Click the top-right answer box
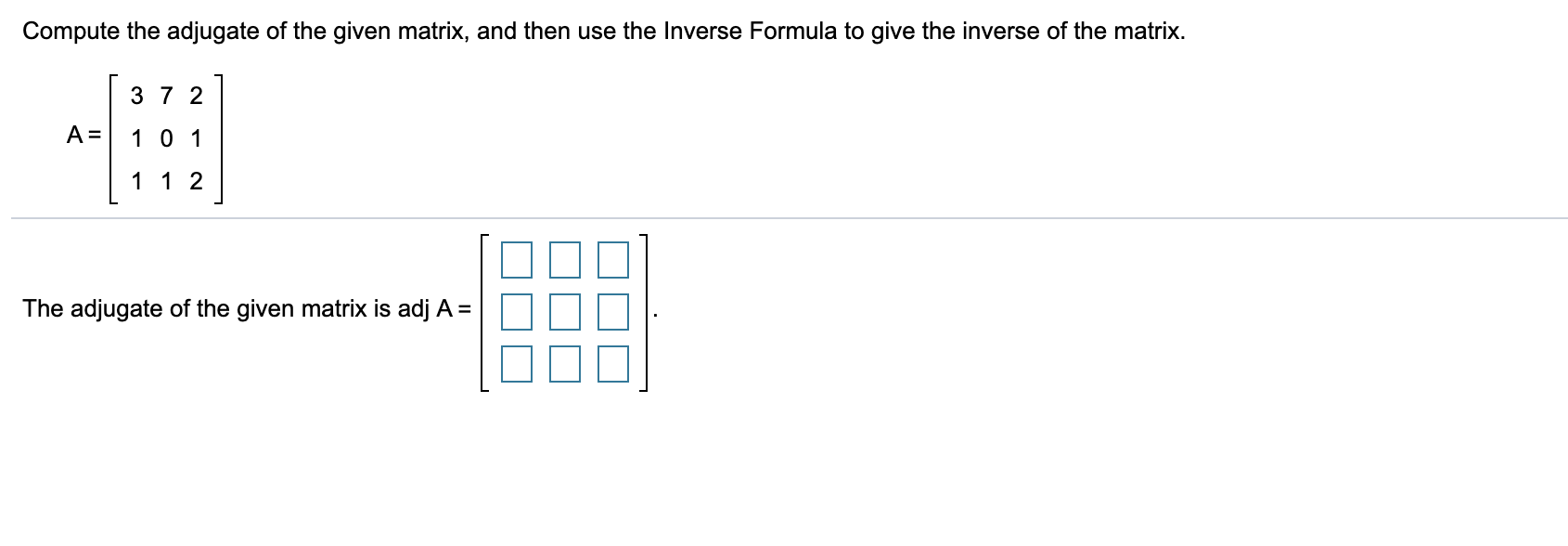 pos(613,261)
